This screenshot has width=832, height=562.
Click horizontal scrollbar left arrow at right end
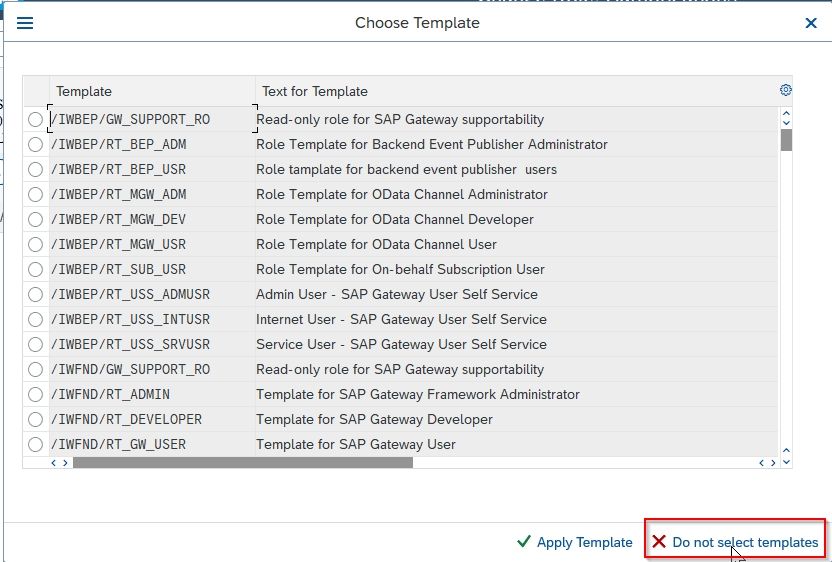click(761, 463)
